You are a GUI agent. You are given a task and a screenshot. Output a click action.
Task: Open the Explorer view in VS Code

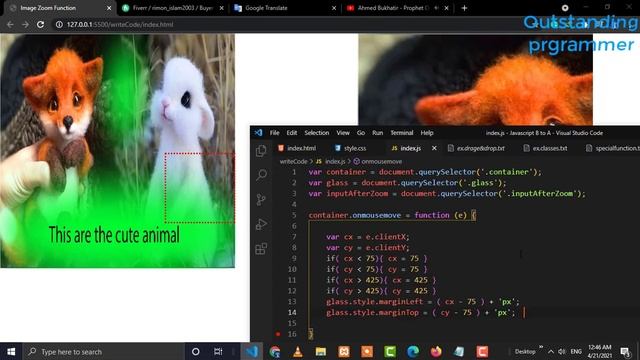[x=261, y=151]
